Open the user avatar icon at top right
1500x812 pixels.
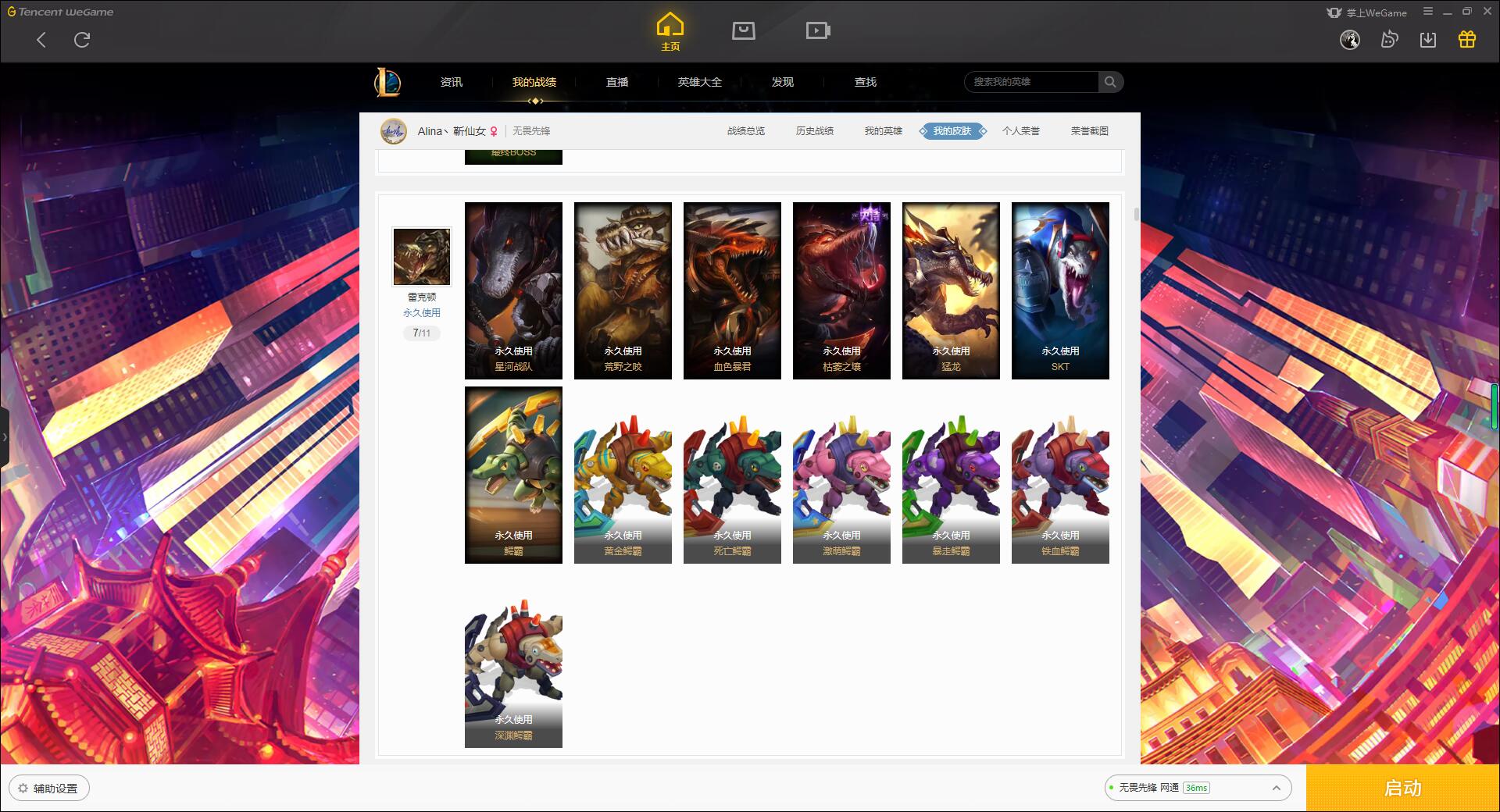(1350, 40)
